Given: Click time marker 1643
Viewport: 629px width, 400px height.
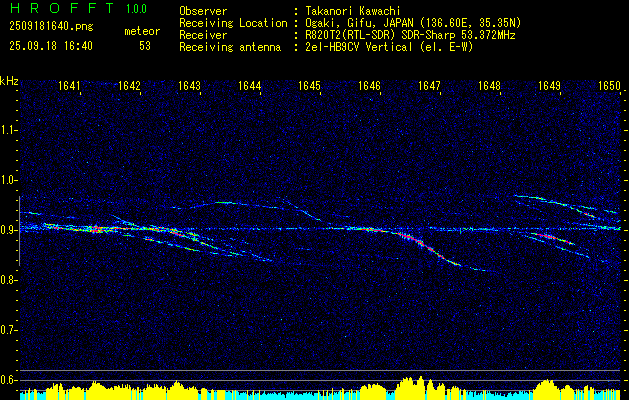Looking at the screenshot, I should [x=189, y=85].
